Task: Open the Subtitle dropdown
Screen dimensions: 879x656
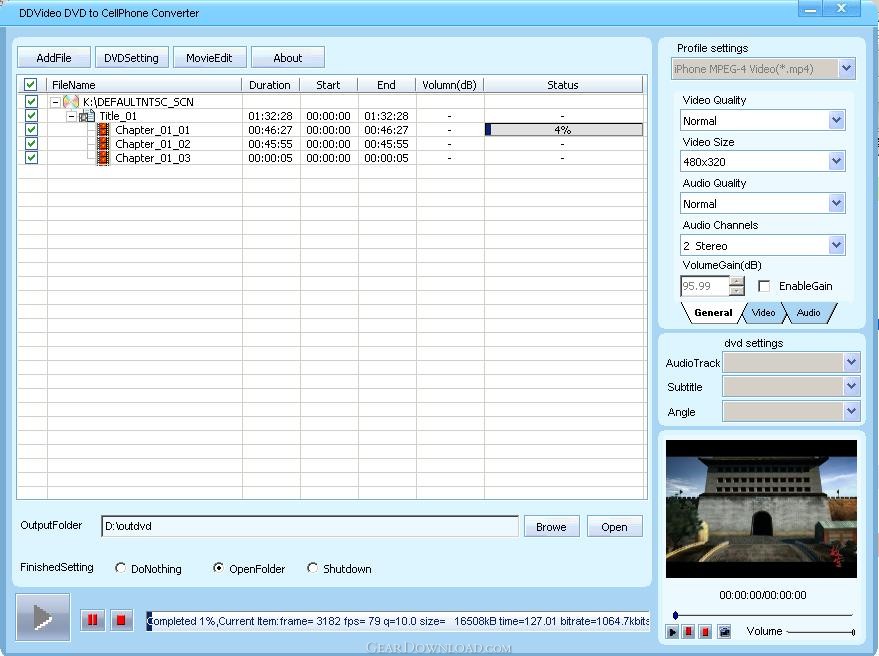Action: coord(851,386)
